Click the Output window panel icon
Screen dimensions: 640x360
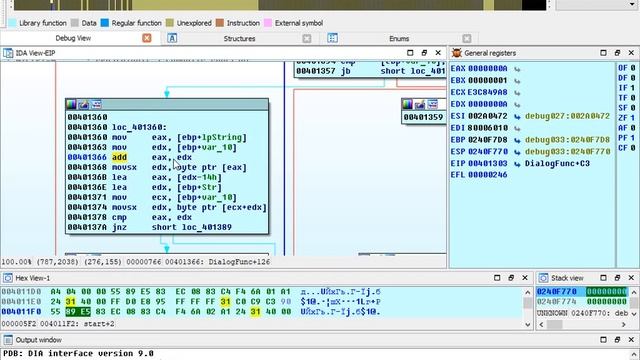point(8,340)
